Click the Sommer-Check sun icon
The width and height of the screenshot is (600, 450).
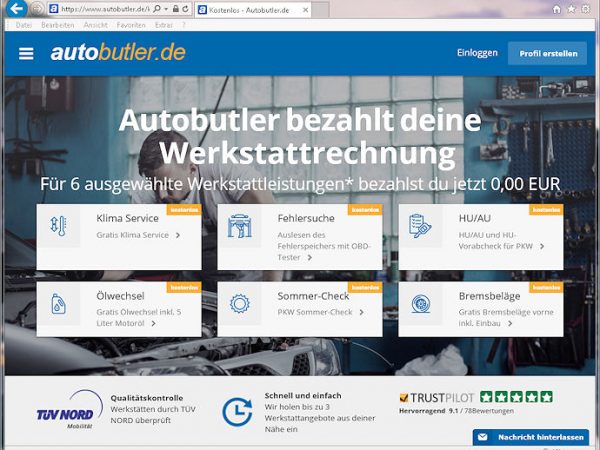(x=240, y=304)
